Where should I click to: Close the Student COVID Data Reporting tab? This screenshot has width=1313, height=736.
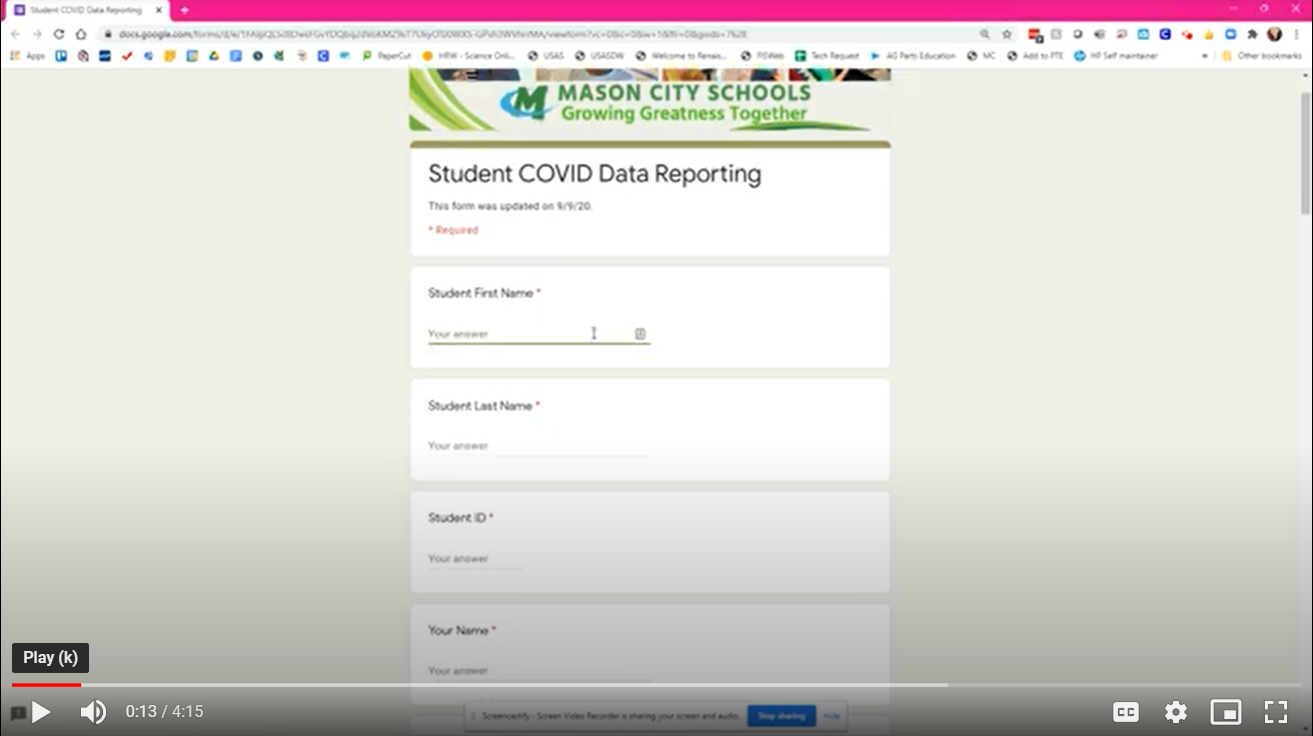[159, 10]
